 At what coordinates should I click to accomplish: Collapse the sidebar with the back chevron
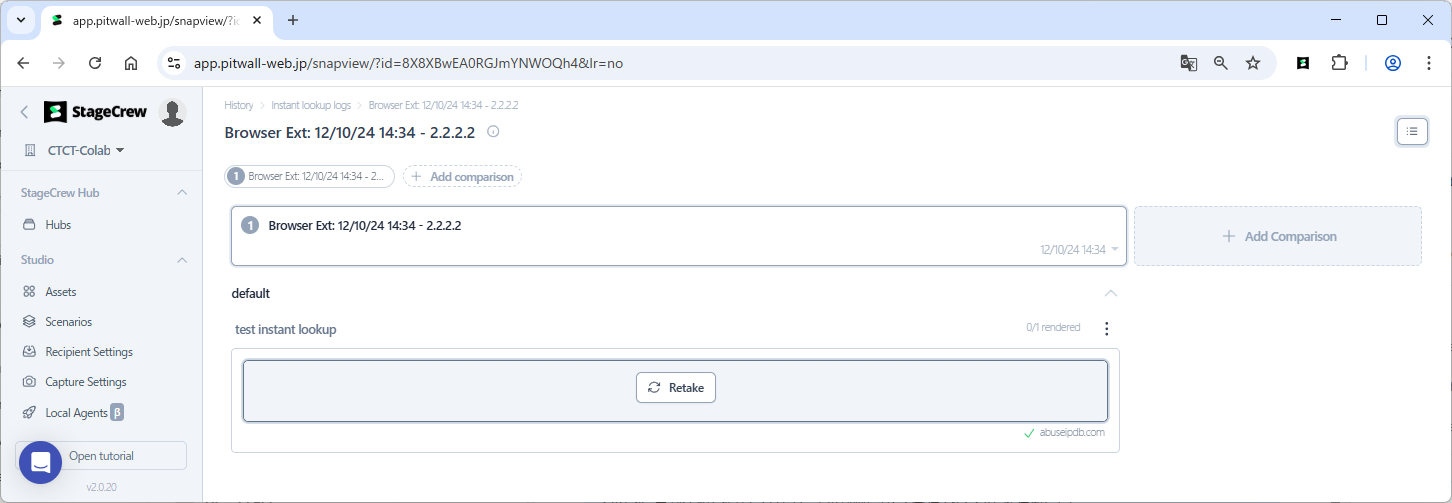coord(25,113)
